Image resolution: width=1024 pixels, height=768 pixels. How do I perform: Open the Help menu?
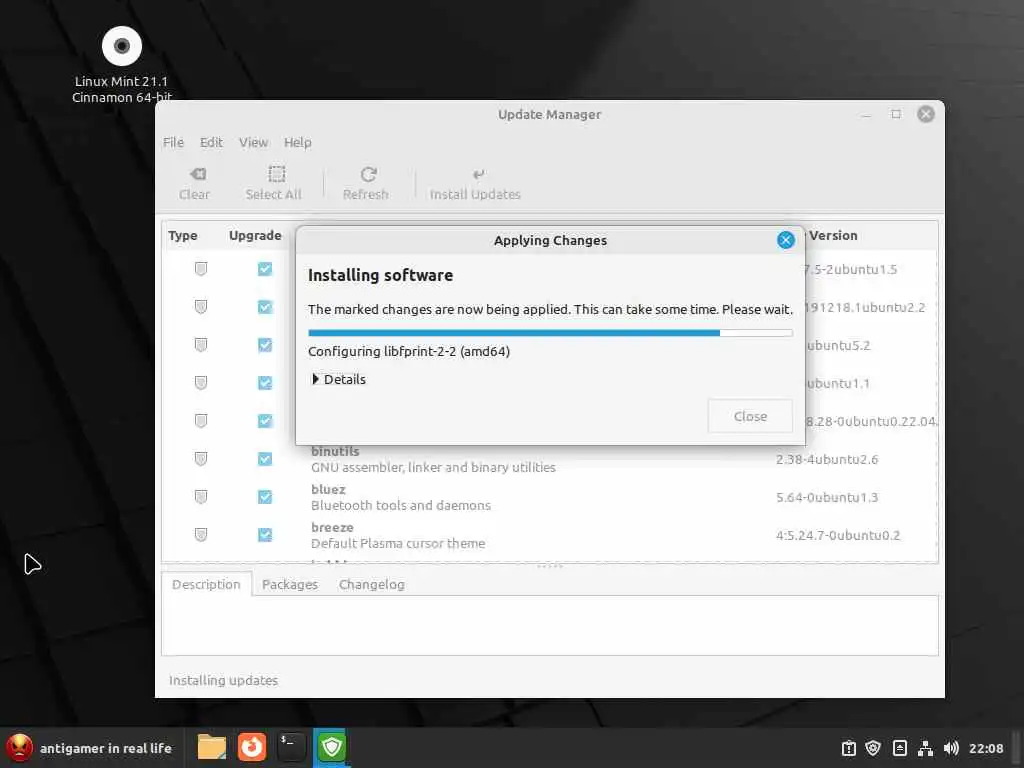[x=297, y=142]
